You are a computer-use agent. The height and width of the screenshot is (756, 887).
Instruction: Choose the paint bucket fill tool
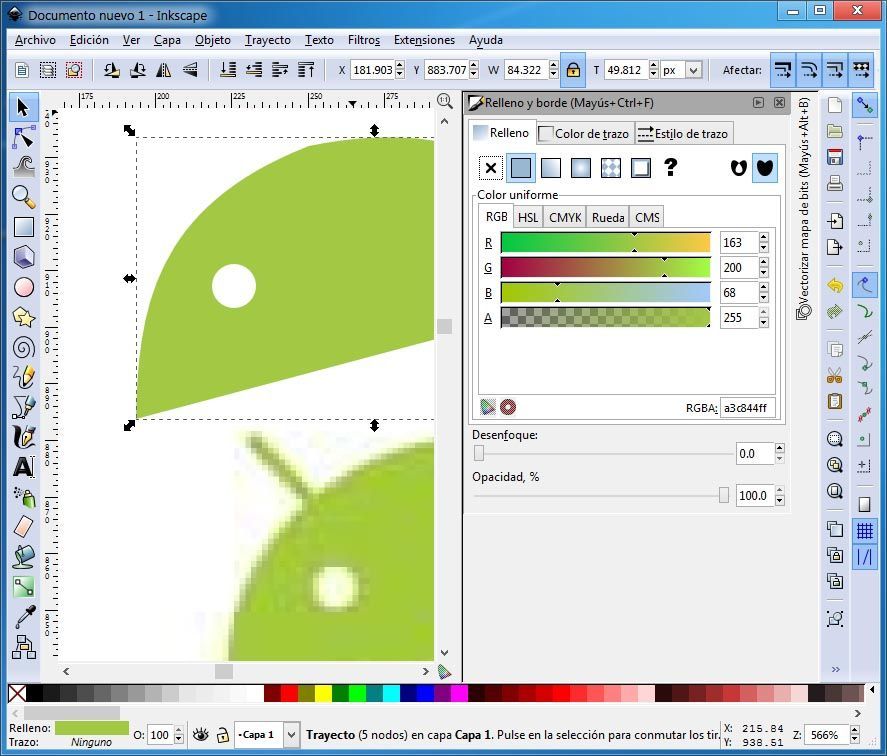pyautogui.click(x=23, y=557)
